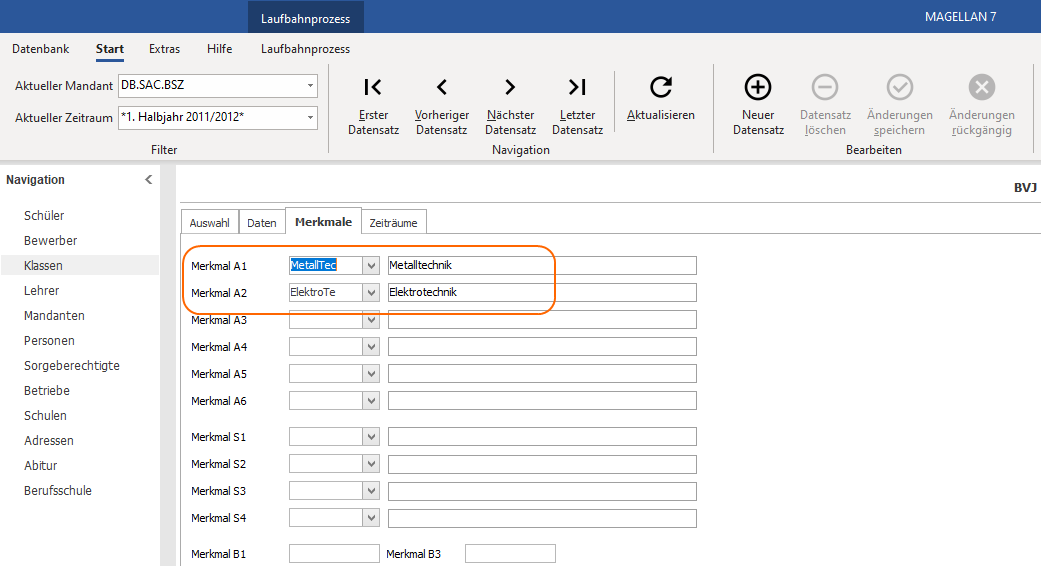The width and height of the screenshot is (1041, 566).
Task: Expand the Merkmal A1 dropdown arrow
Action: 371,265
